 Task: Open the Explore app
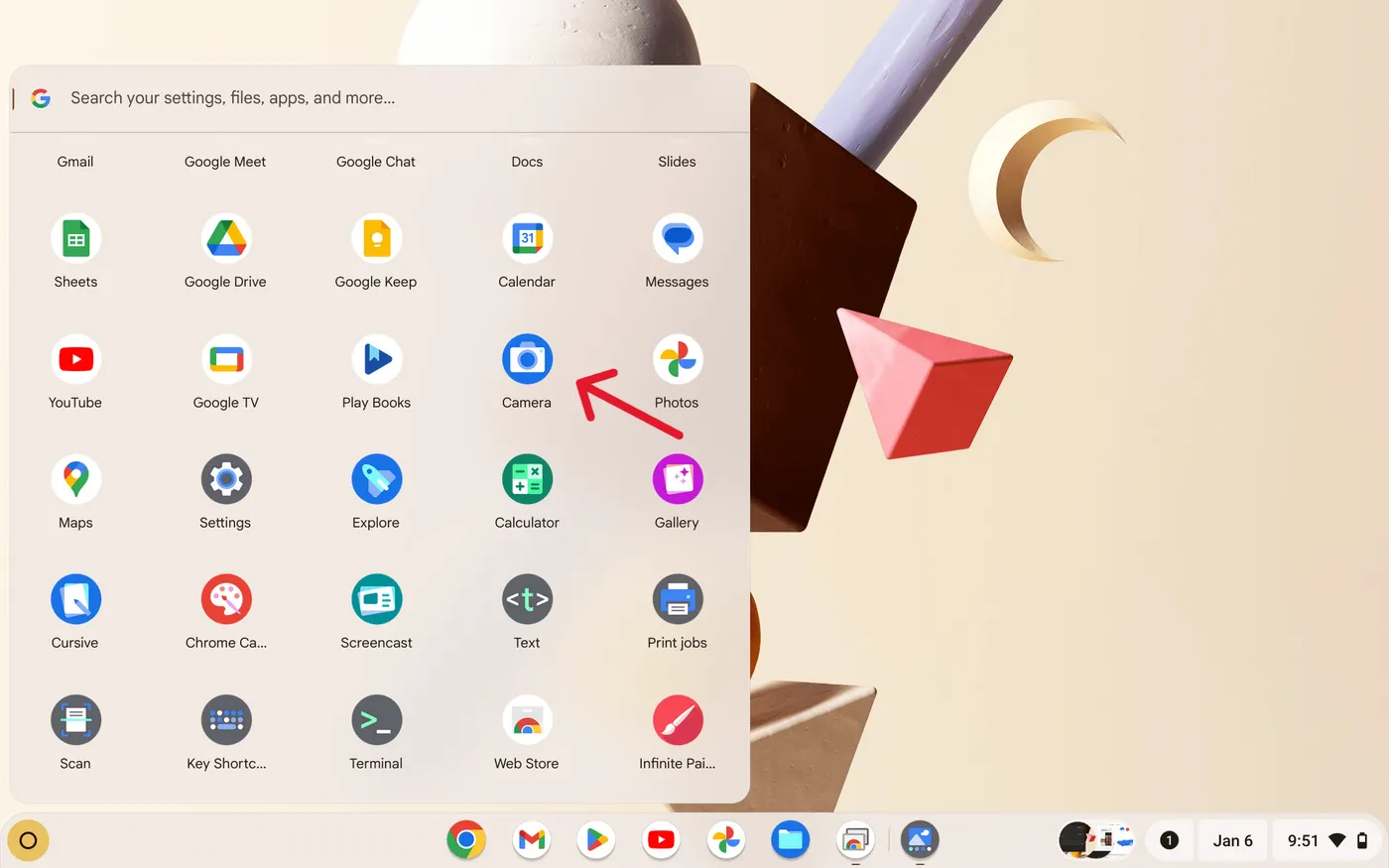(376, 479)
